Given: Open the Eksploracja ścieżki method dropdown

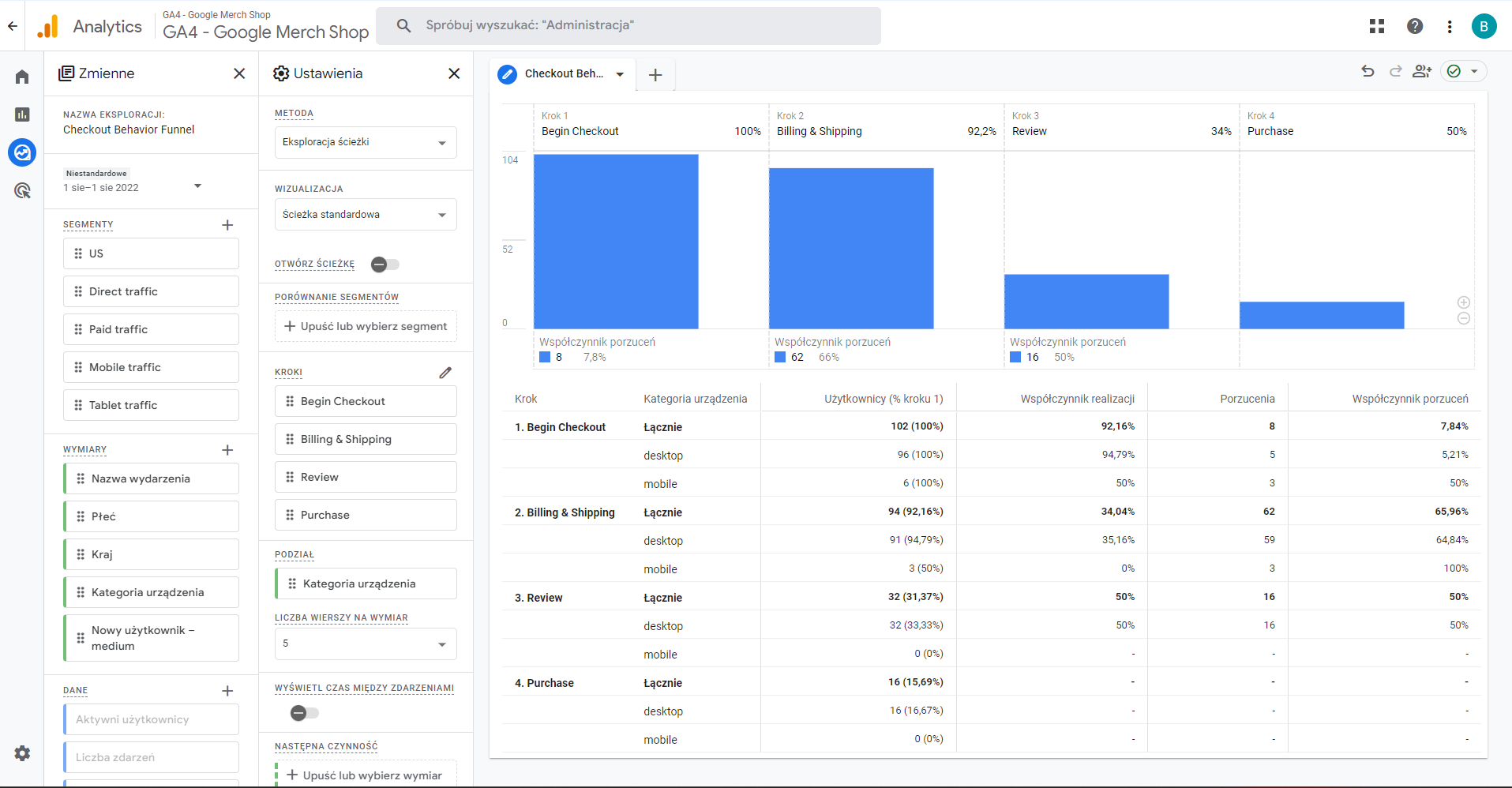Looking at the screenshot, I should (x=365, y=142).
